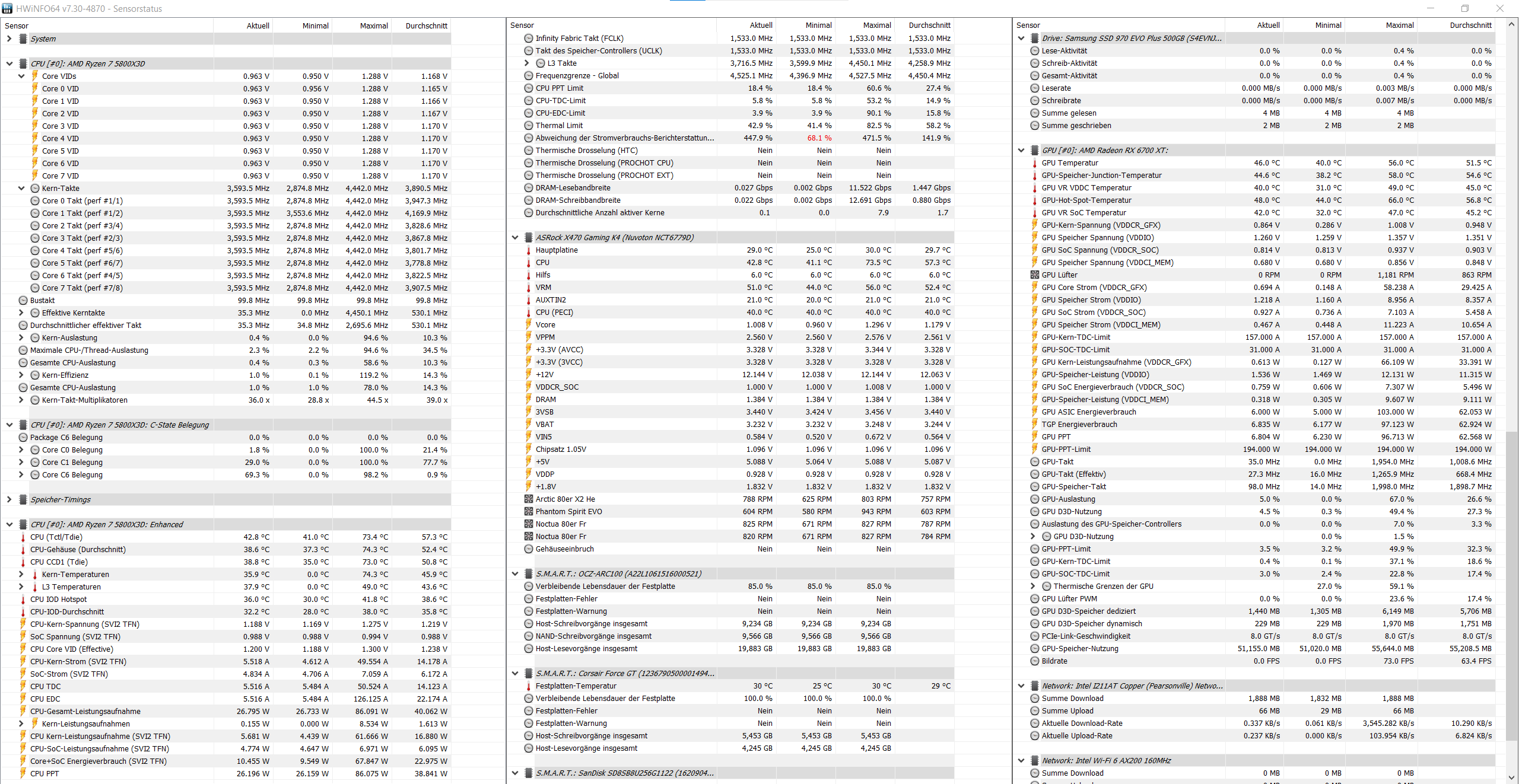Click the HWiNFO64 app icon in title bar

7,8
